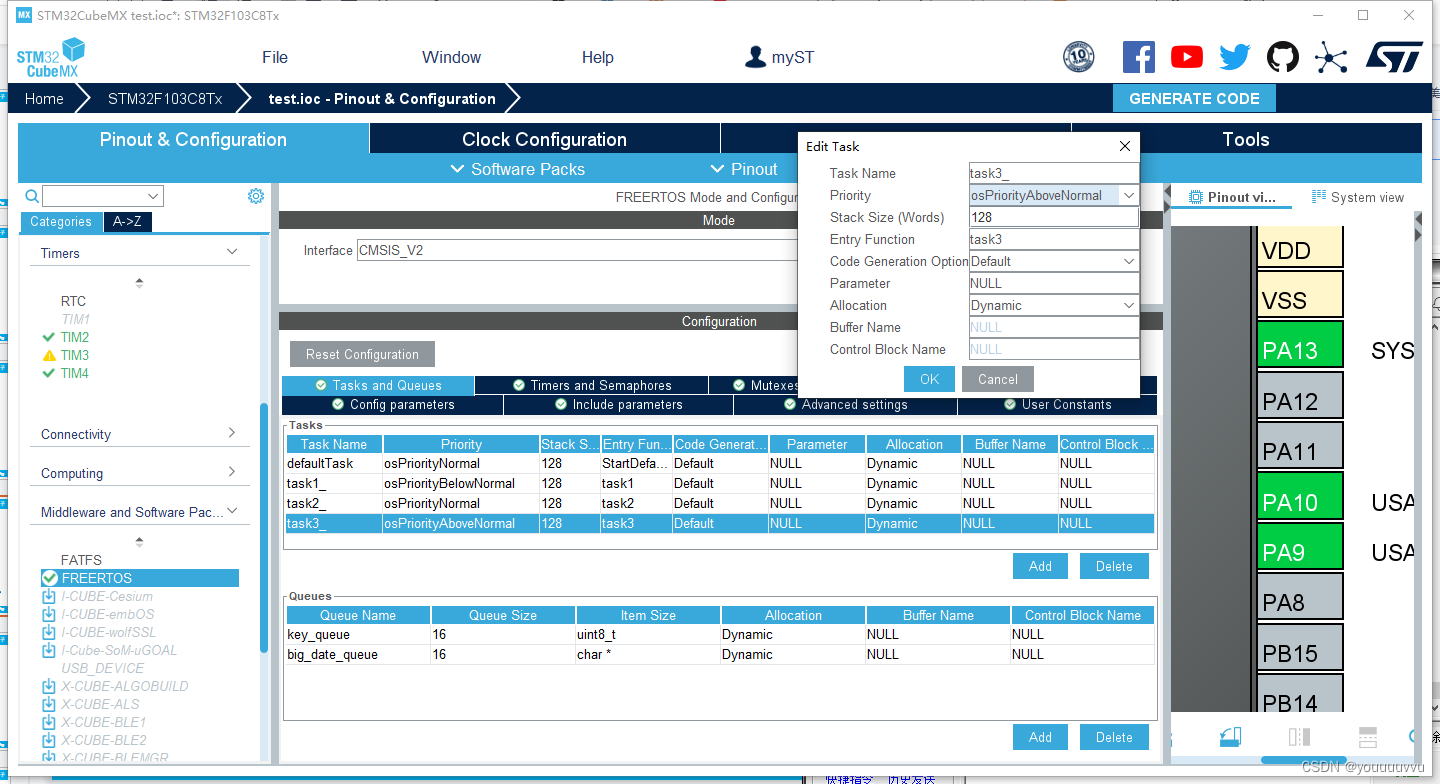Click the GENERATE CODE button
1440x784 pixels.
pyautogui.click(x=1194, y=98)
